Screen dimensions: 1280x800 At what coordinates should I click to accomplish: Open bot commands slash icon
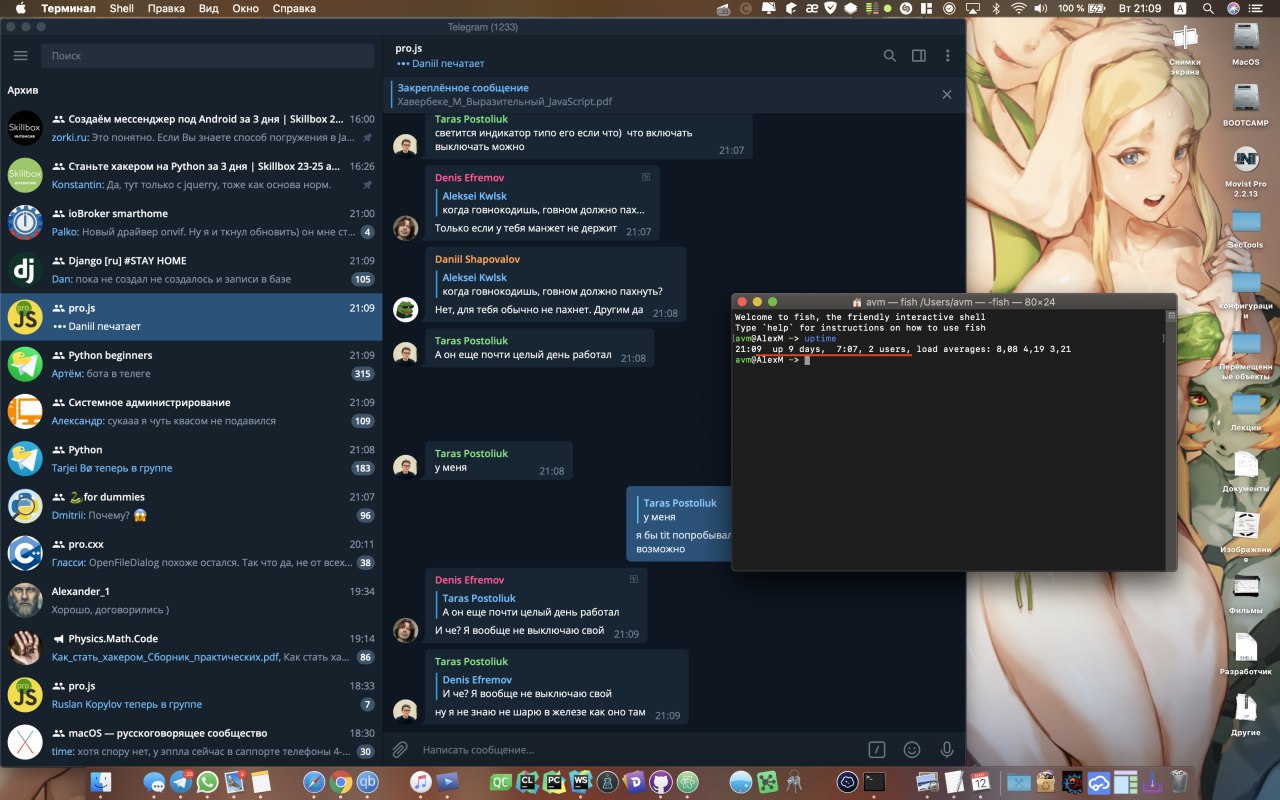[x=877, y=749]
